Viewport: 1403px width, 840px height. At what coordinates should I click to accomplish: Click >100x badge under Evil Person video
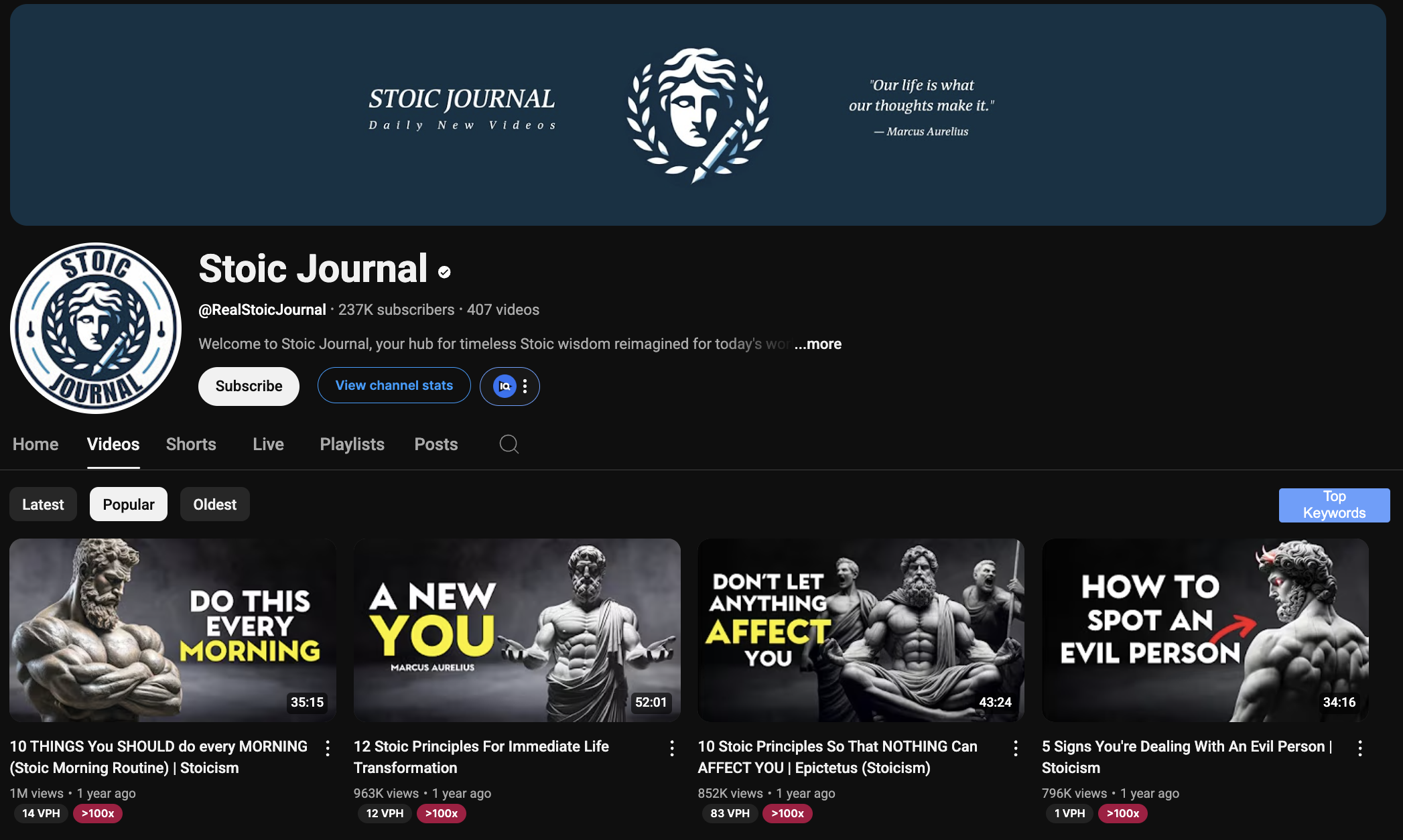click(x=1123, y=813)
